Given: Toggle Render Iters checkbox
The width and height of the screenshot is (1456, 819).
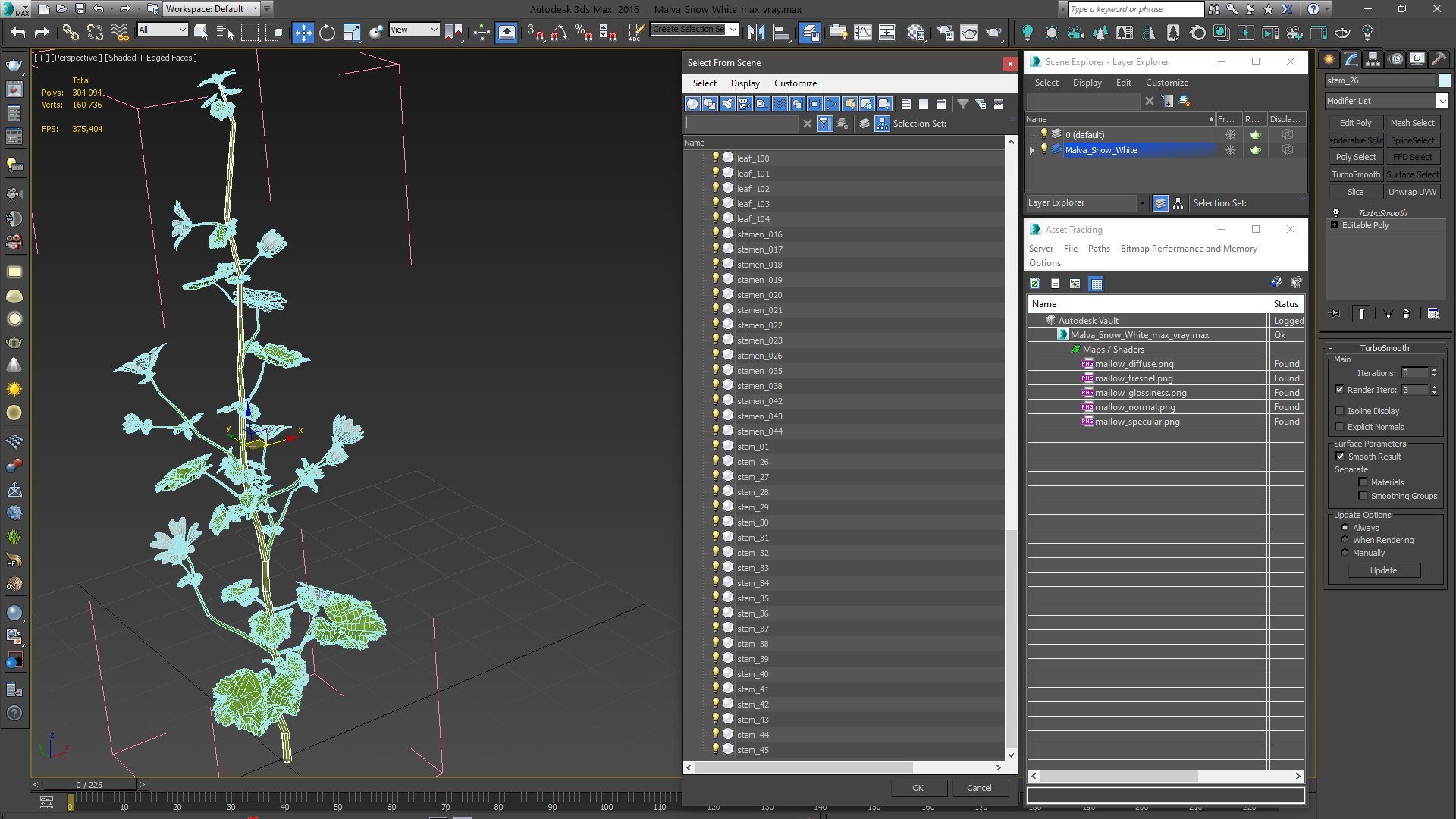Looking at the screenshot, I should pyautogui.click(x=1340, y=390).
